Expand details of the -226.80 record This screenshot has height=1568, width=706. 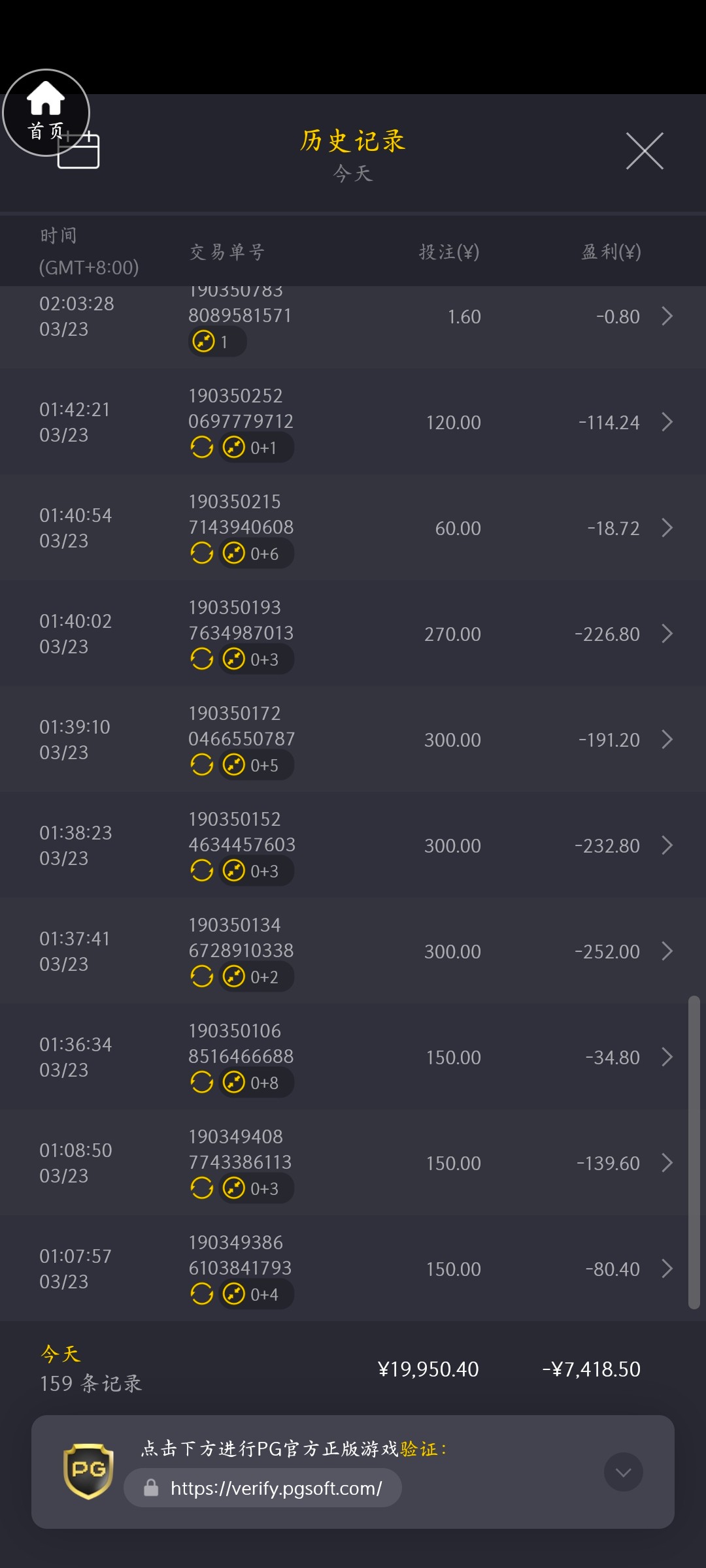click(x=667, y=634)
